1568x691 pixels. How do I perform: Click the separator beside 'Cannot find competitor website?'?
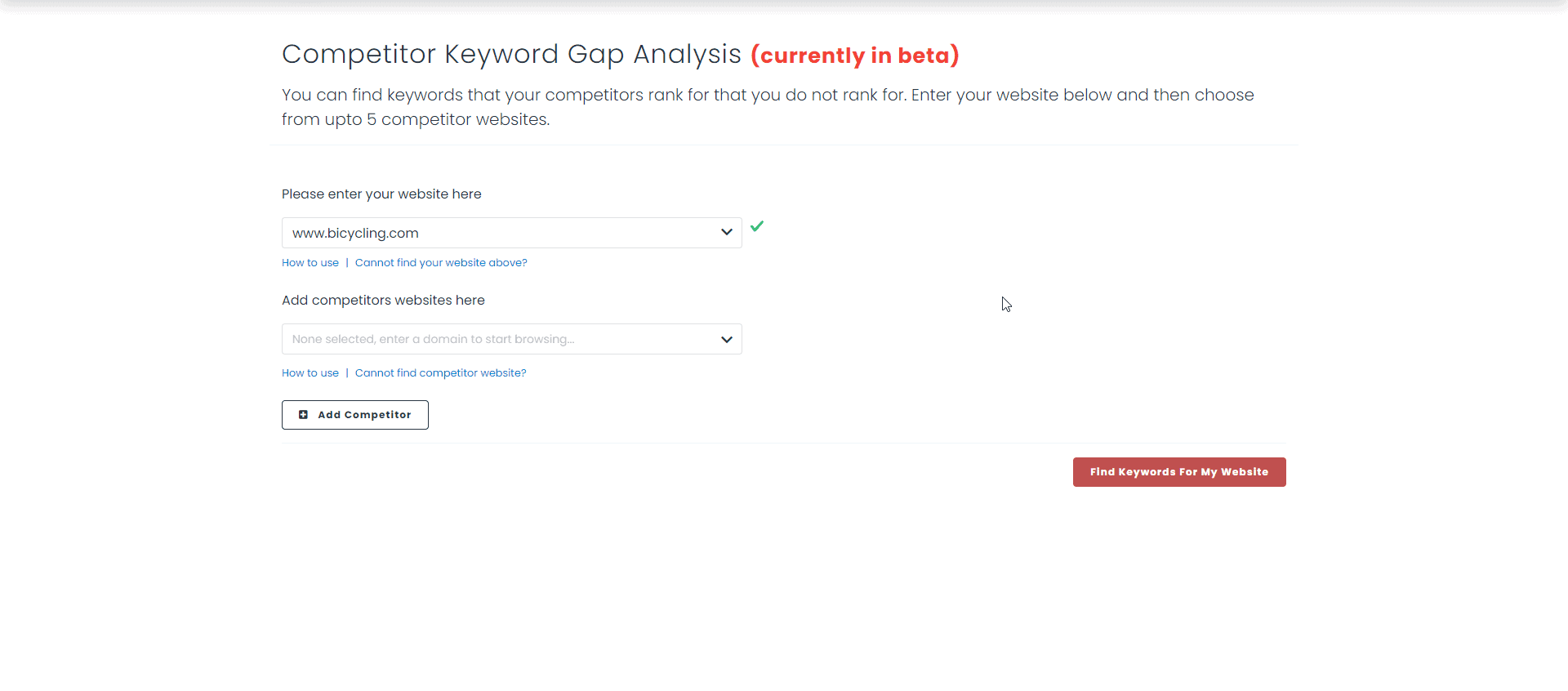(x=347, y=373)
